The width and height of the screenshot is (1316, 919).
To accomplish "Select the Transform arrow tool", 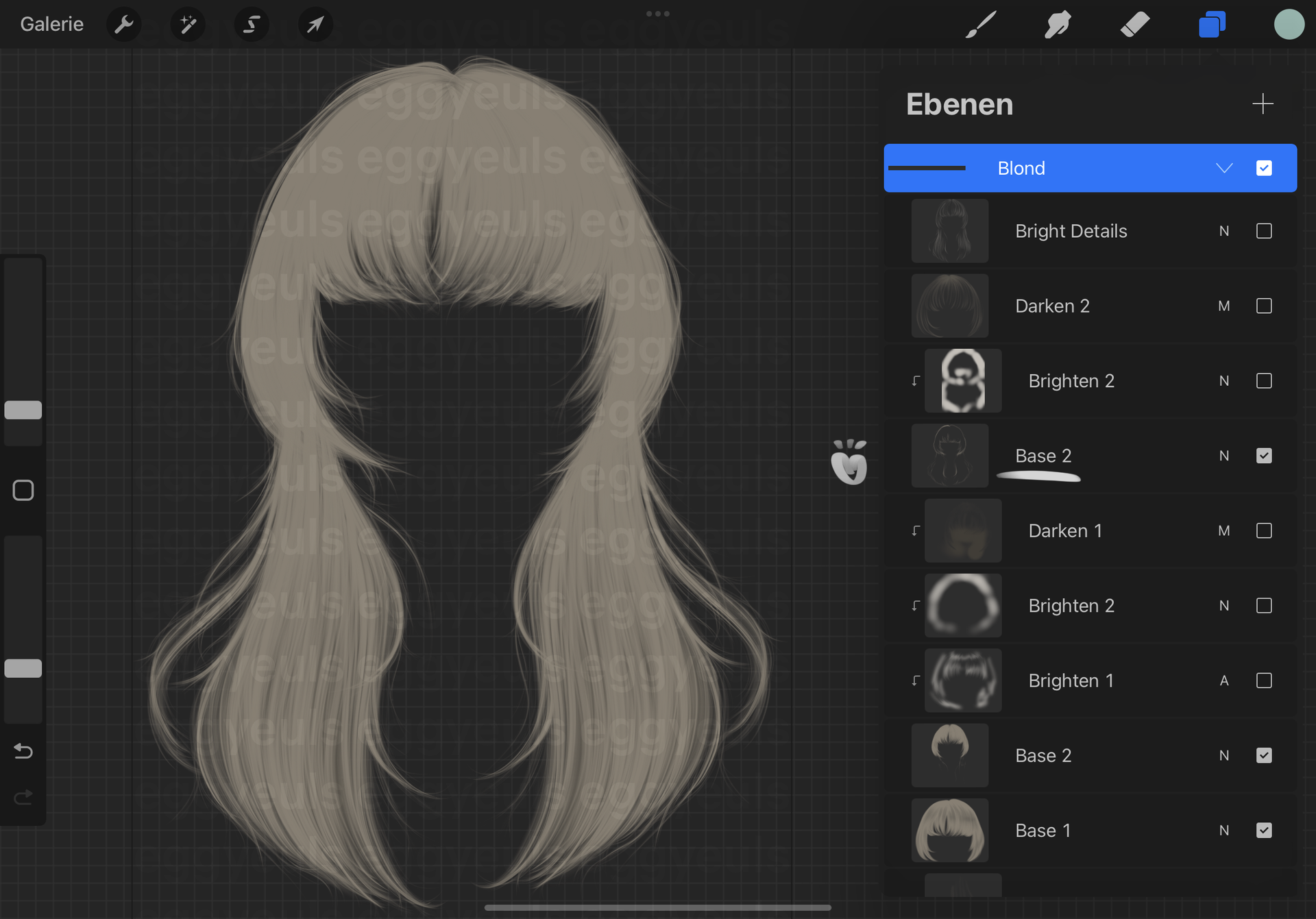I will 315,25.
